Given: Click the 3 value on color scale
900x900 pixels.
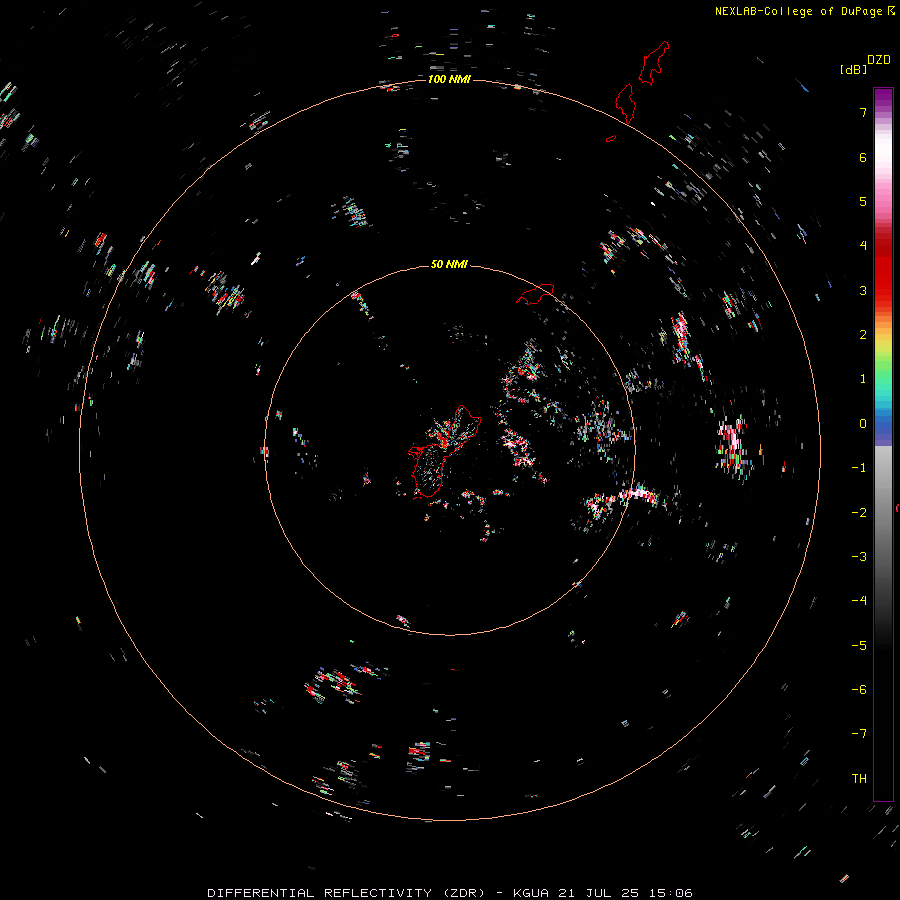Looking at the screenshot, I should 863,290.
